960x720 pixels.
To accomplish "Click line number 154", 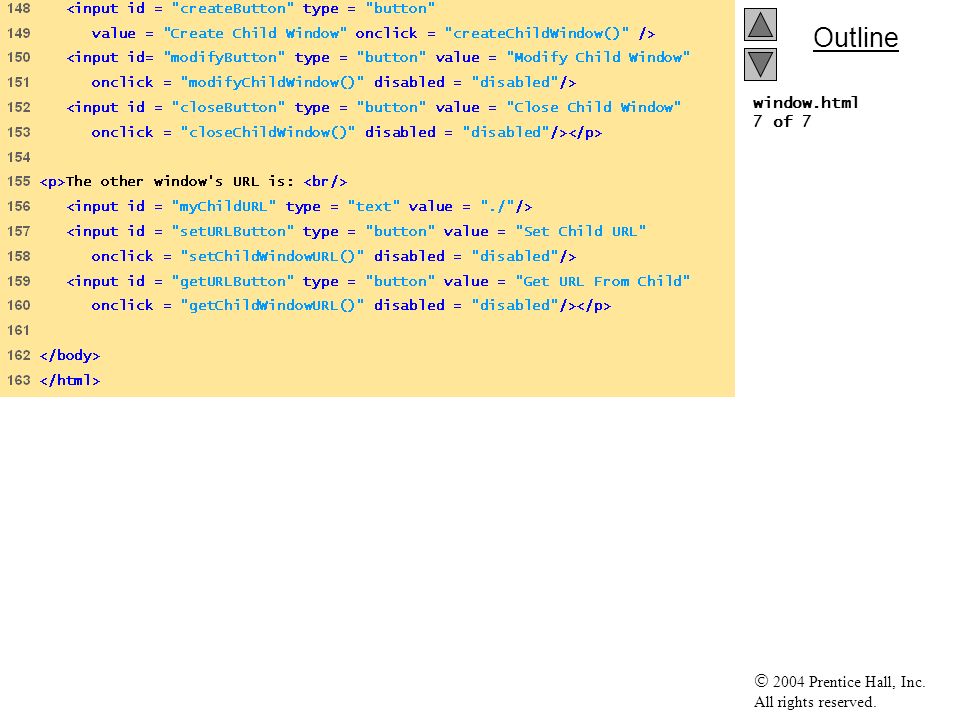I will click(18, 157).
